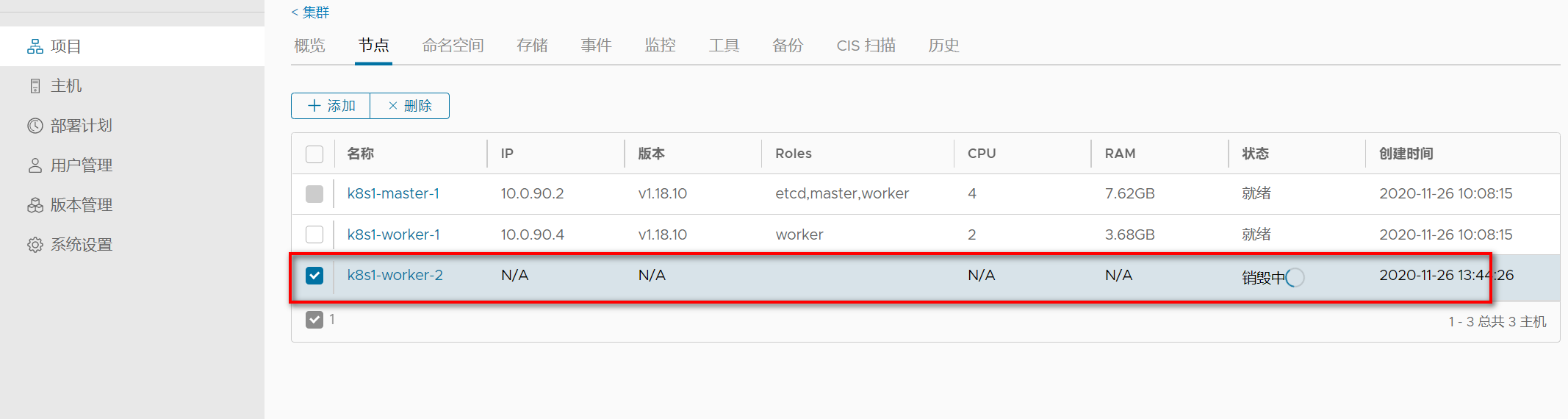
Task: Uncheck the box for k8s1-worker-2
Action: [314, 275]
